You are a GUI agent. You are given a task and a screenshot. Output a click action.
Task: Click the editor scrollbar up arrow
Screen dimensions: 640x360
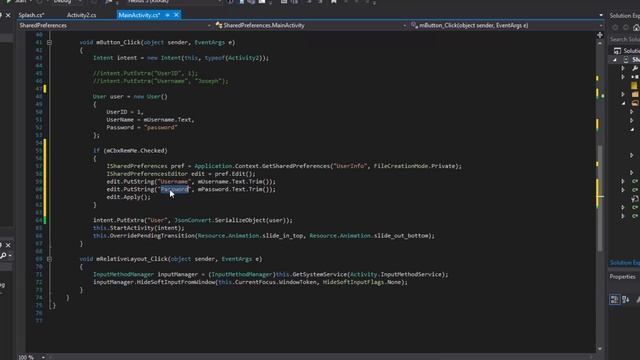[600, 43]
